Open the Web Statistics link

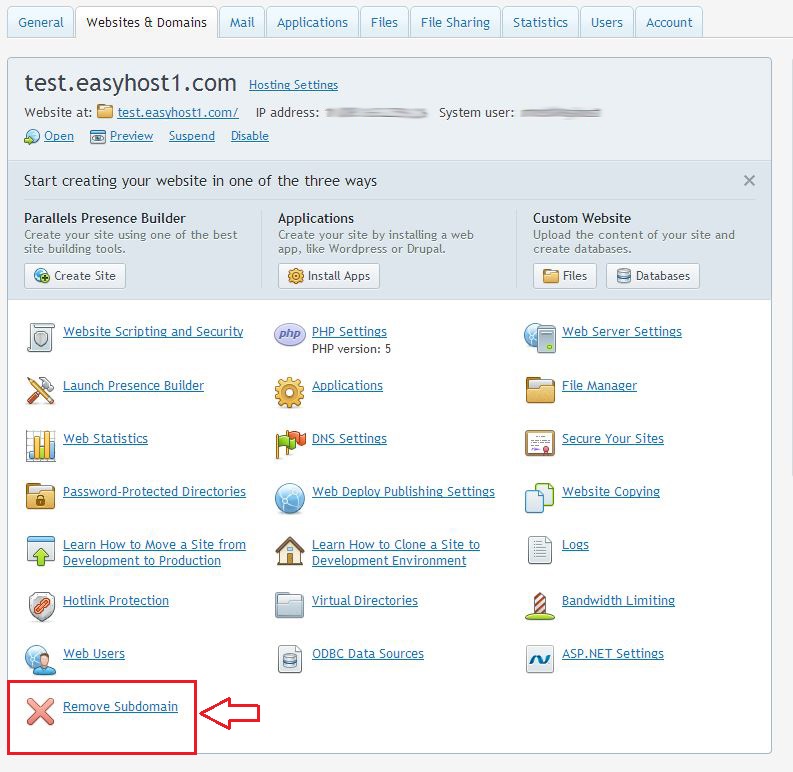(x=106, y=439)
